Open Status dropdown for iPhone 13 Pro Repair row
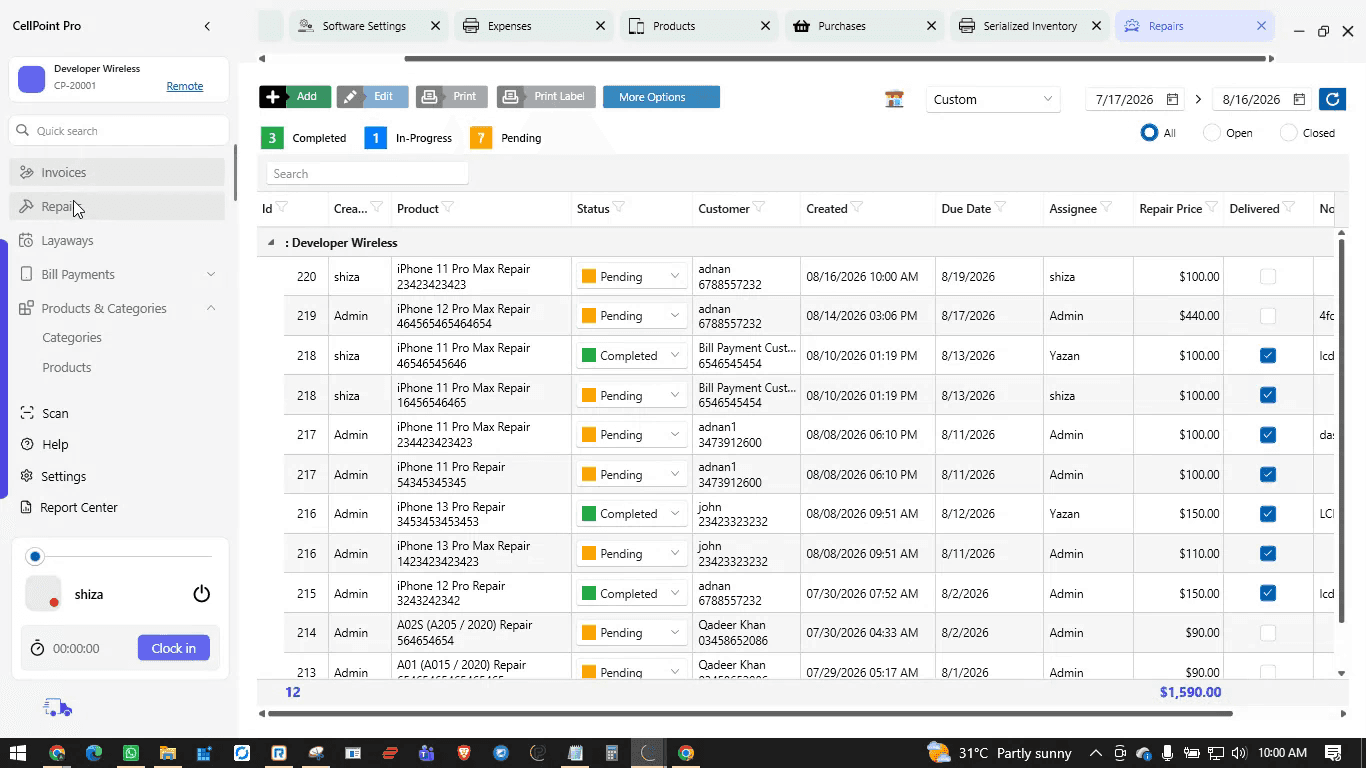This screenshot has width=1366, height=768. pos(632,514)
